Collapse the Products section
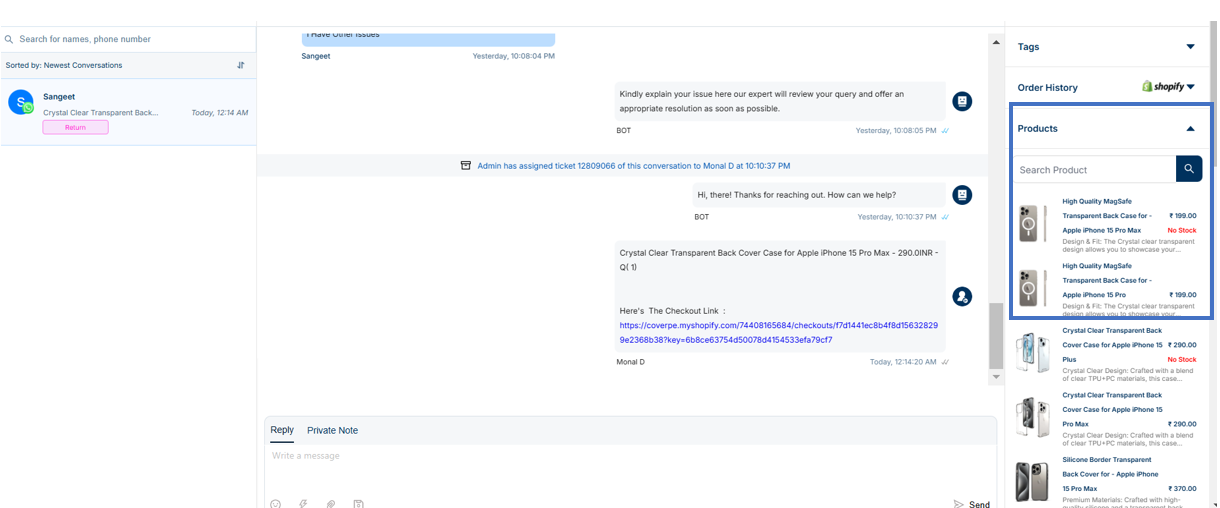 tap(1190, 128)
